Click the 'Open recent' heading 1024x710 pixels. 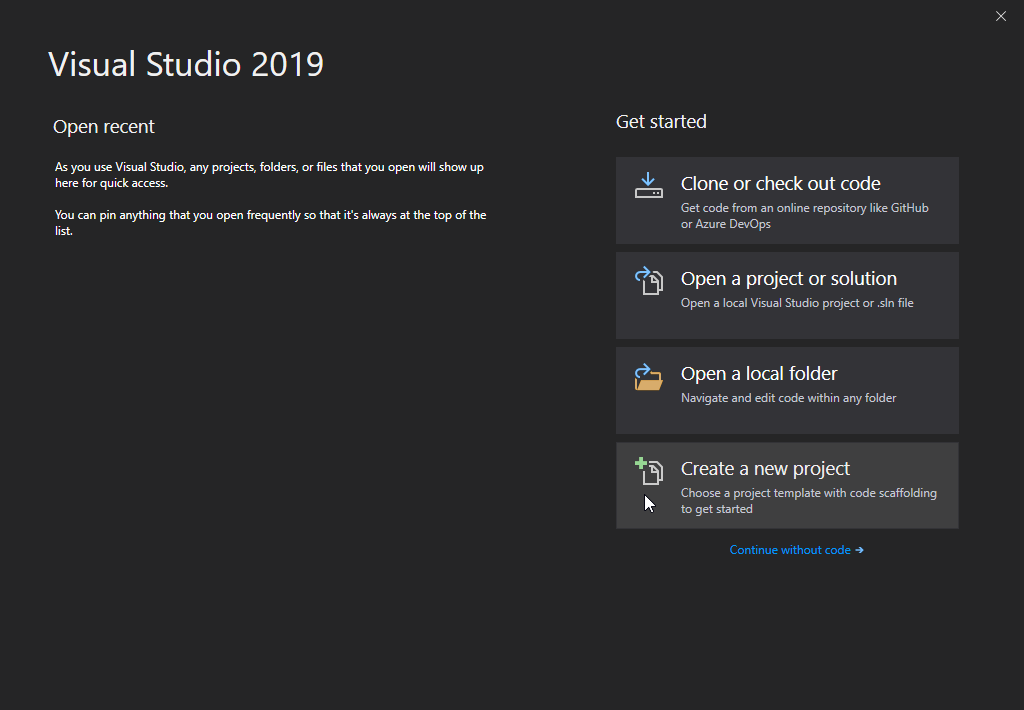(x=104, y=127)
